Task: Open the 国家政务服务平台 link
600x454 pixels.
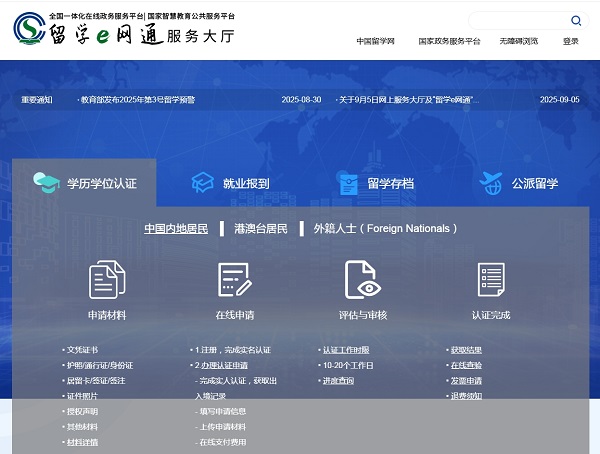Action: coord(449,41)
